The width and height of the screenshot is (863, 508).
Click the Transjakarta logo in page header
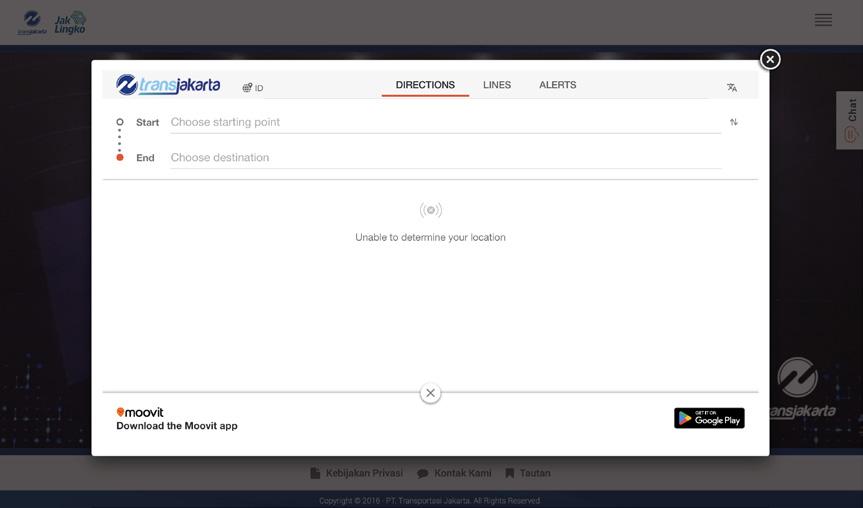(32, 23)
